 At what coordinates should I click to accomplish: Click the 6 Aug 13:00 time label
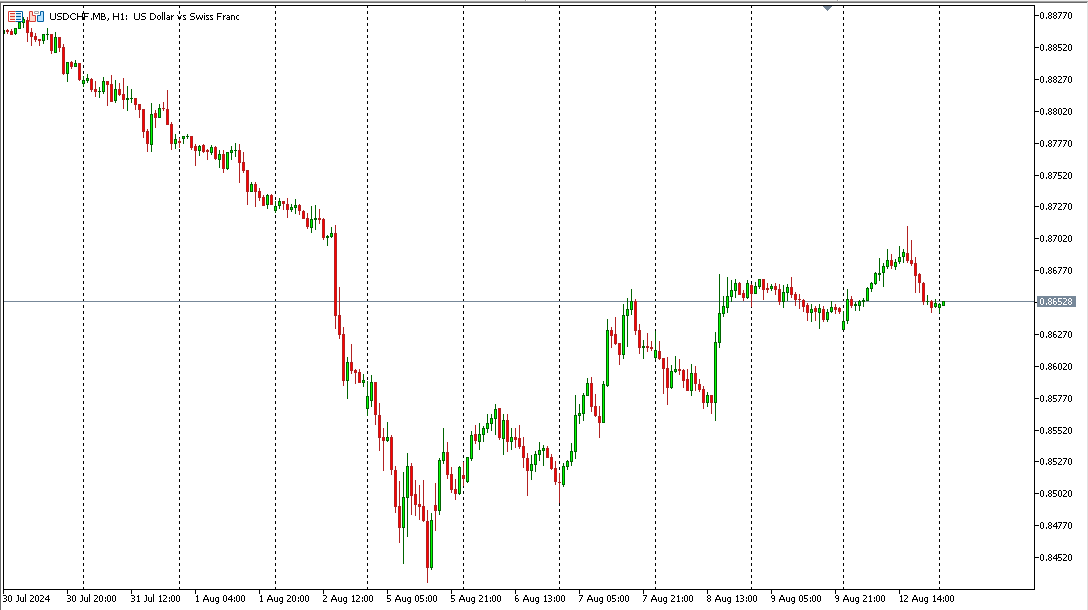coord(540,598)
